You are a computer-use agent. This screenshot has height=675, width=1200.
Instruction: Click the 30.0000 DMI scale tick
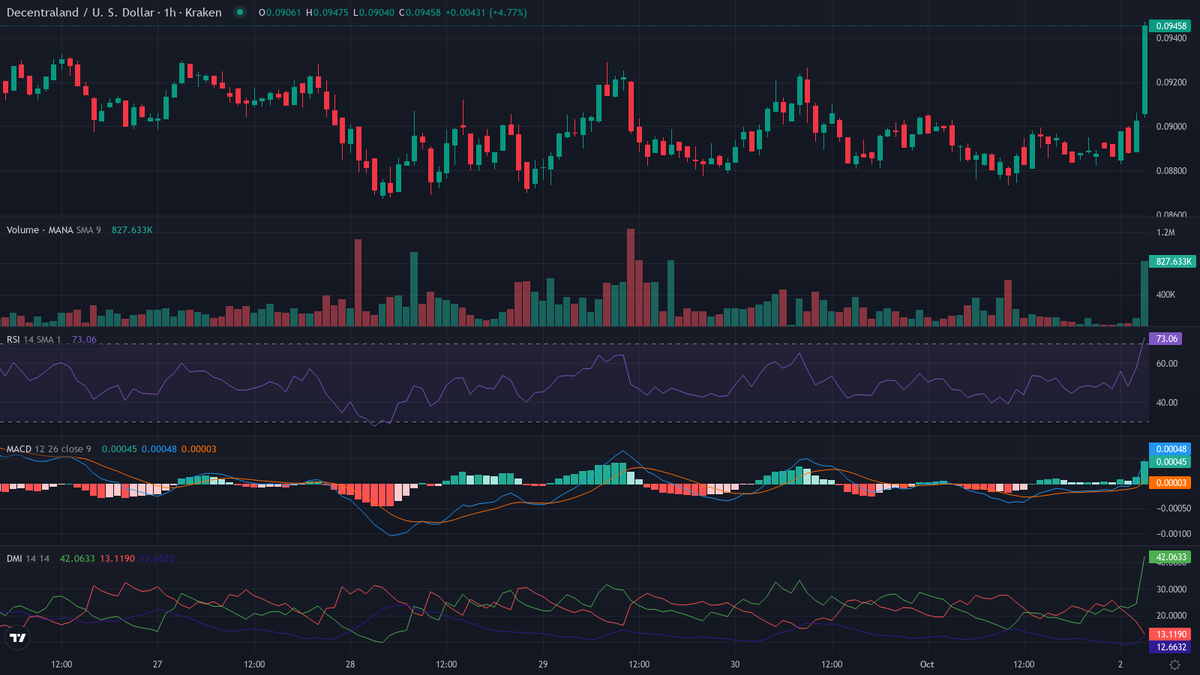click(1171, 590)
